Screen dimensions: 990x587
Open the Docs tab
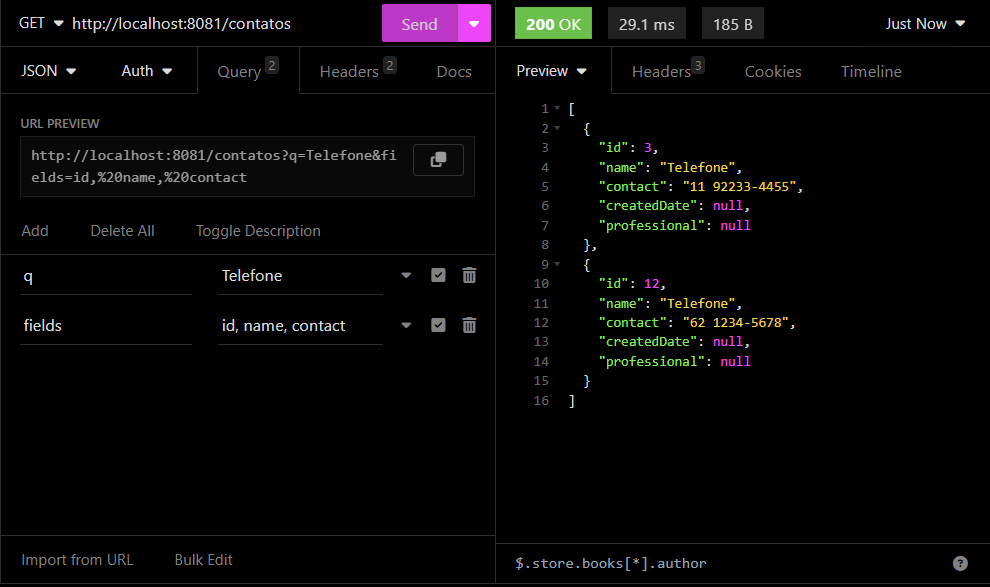pyautogui.click(x=454, y=71)
